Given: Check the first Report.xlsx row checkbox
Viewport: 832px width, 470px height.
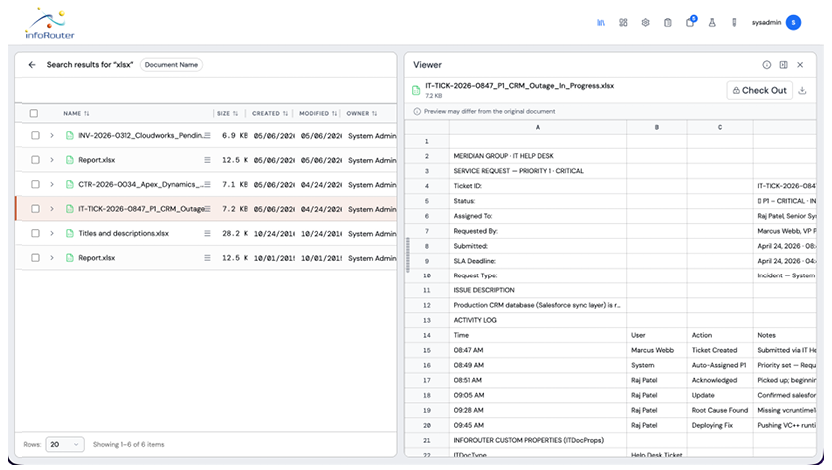Looking at the screenshot, I should [x=35, y=160].
